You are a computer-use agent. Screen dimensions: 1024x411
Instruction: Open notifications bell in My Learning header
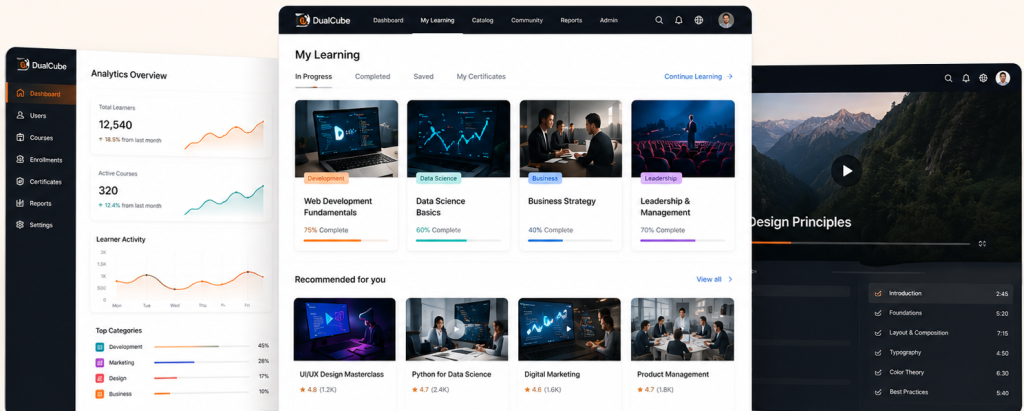679,20
